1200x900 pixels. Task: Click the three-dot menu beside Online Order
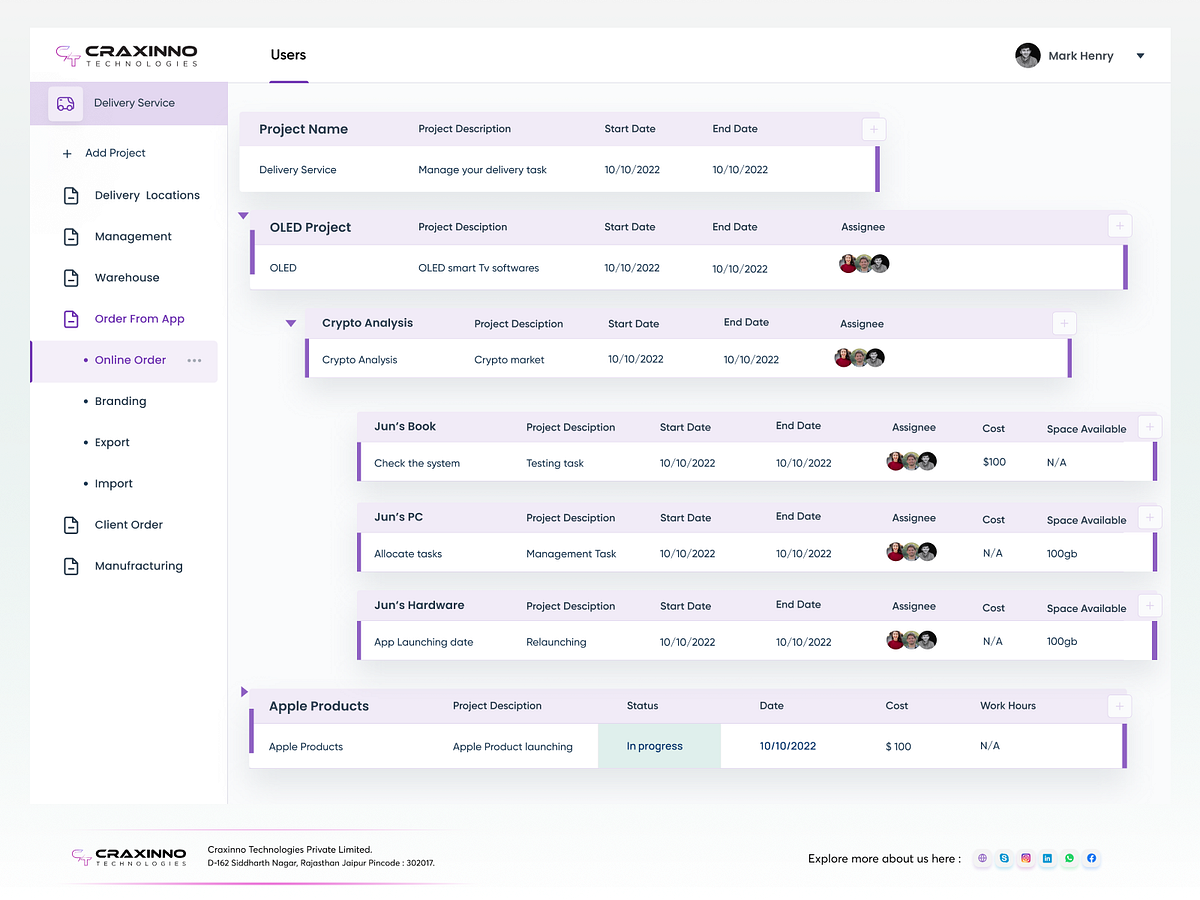coord(194,360)
